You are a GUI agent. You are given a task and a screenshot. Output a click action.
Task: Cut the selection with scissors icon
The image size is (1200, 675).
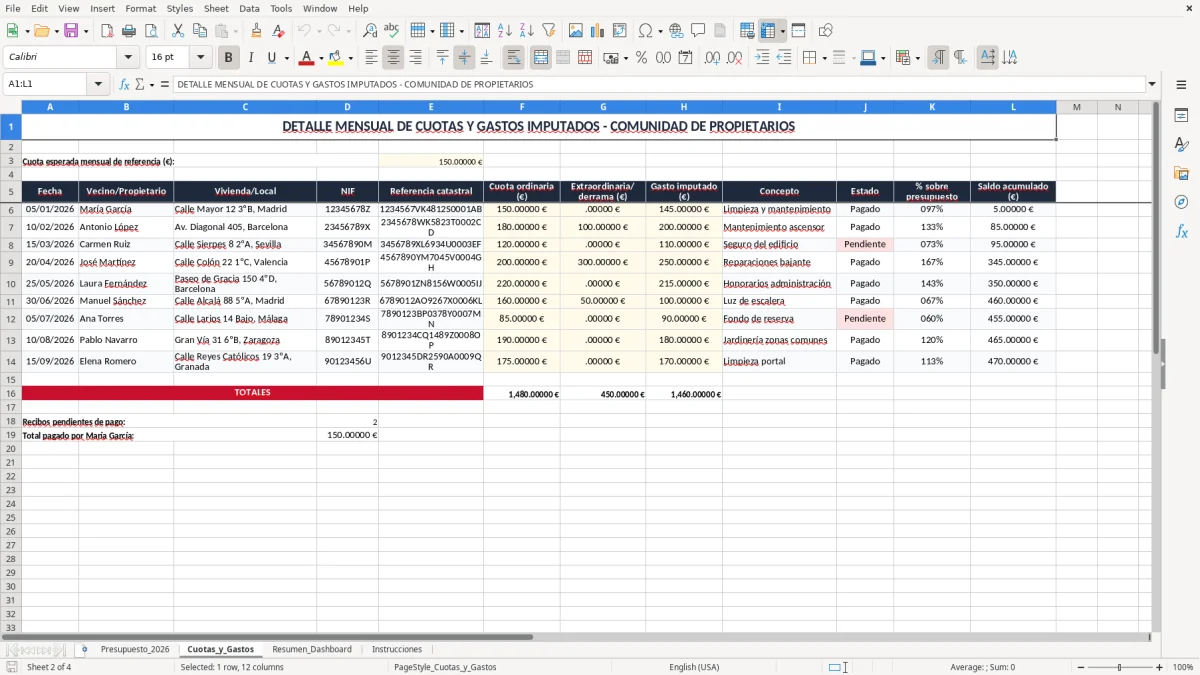coord(177,31)
